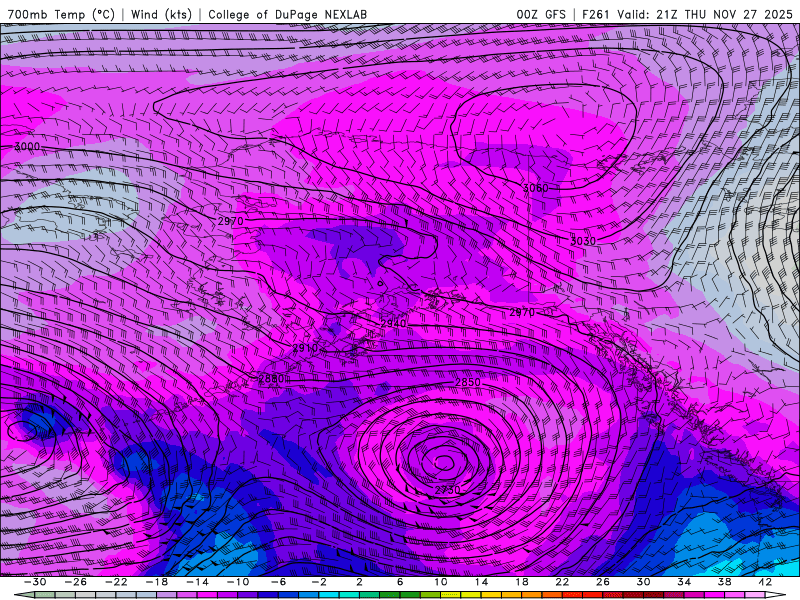Viewport: 800px width, 600px height.
Task: Click the "700mb Temp (°C)" title text
Action: [x=61, y=14]
